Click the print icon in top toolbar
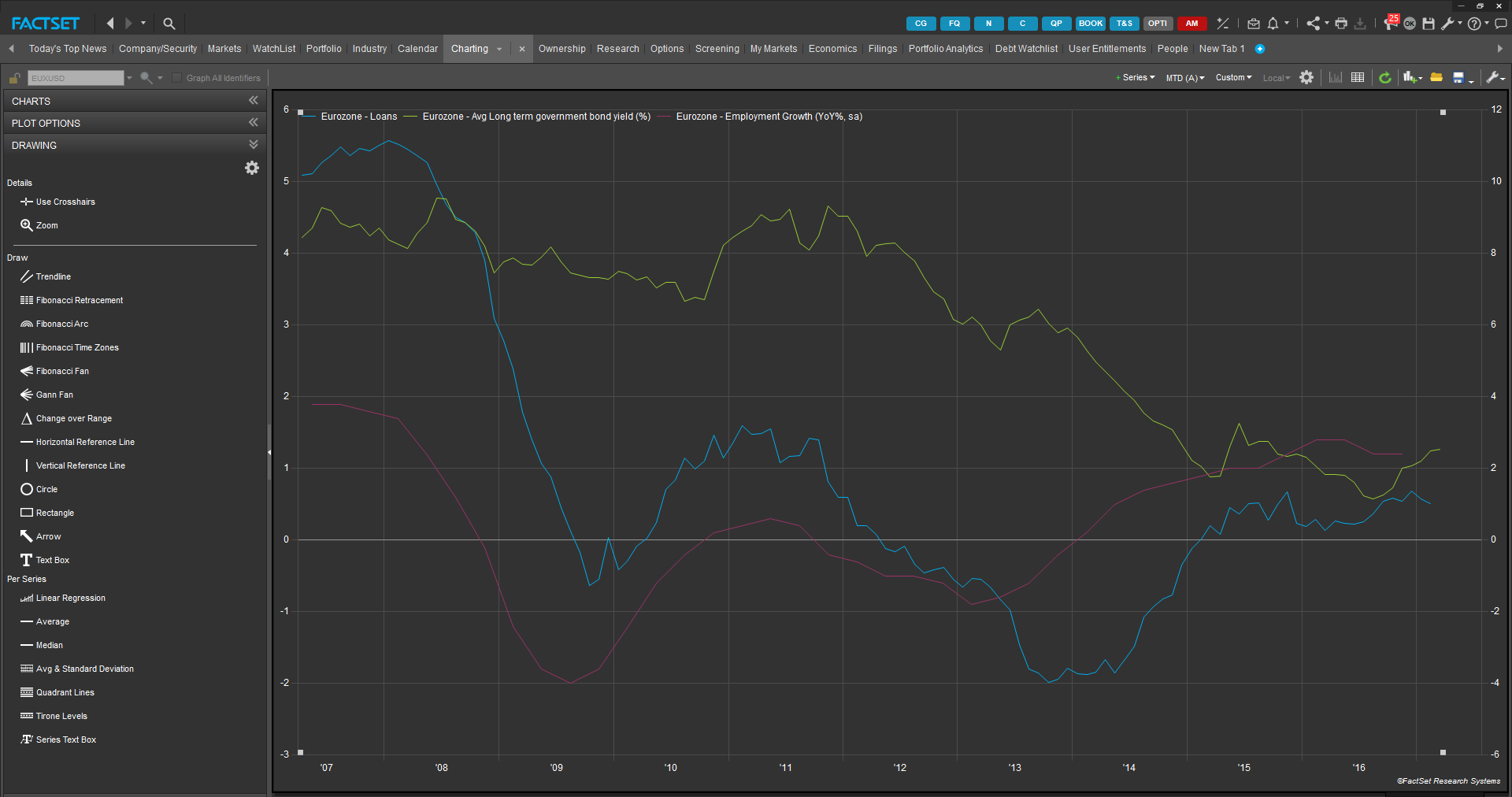The height and width of the screenshot is (797, 1512). 1341,24
